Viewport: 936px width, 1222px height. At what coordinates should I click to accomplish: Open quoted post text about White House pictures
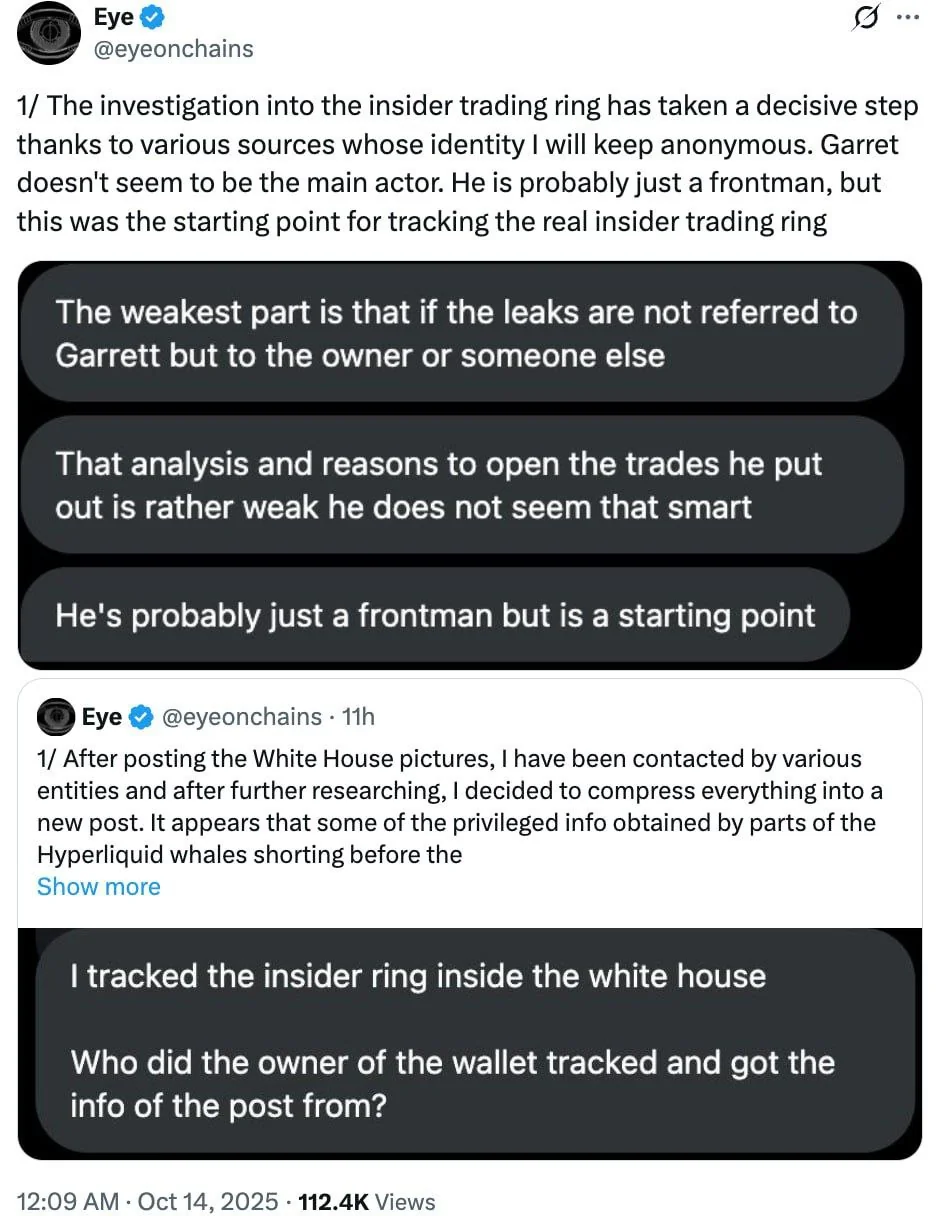point(459,806)
